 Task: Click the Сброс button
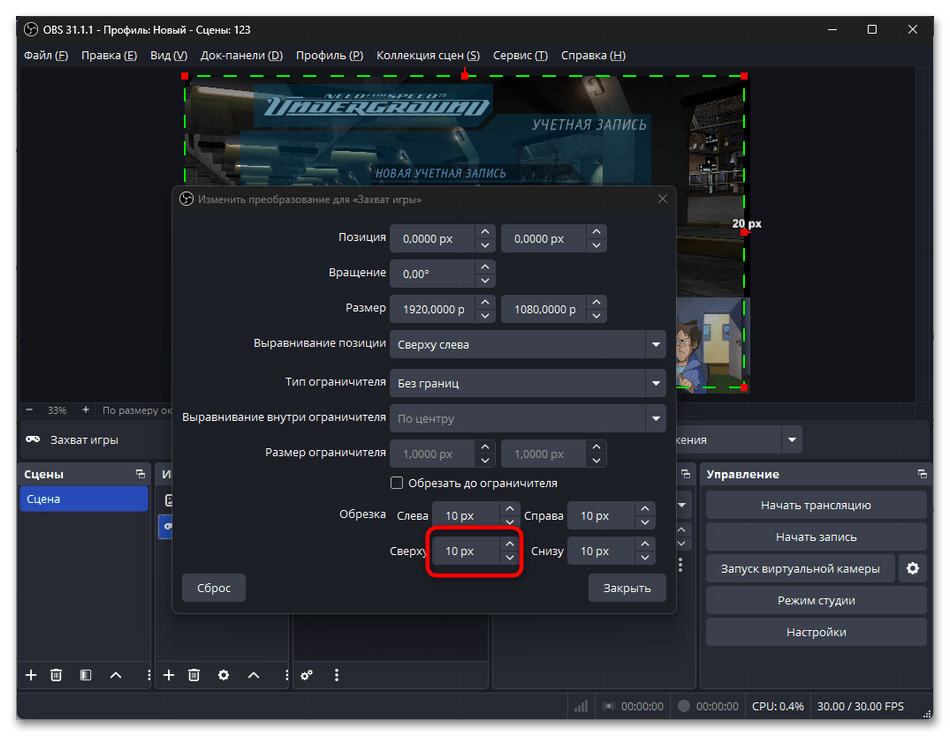(x=214, y=588)
